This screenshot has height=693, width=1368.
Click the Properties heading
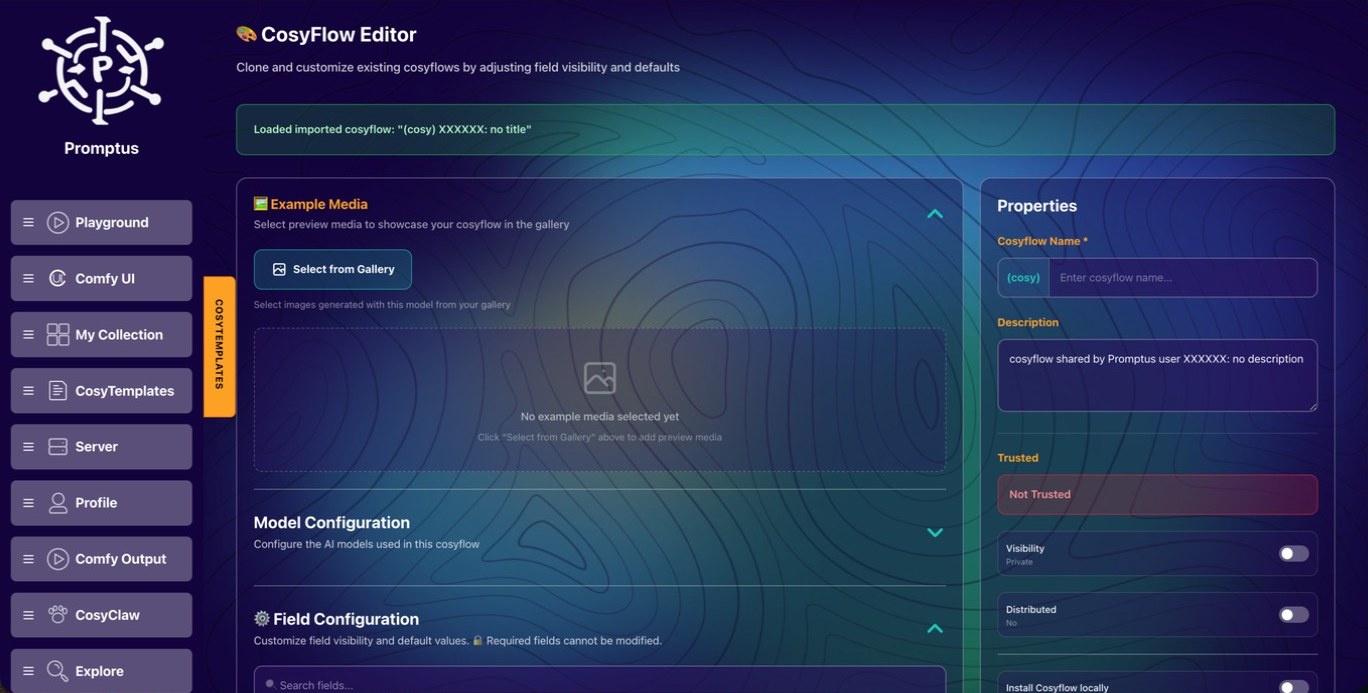[1037, 206]
